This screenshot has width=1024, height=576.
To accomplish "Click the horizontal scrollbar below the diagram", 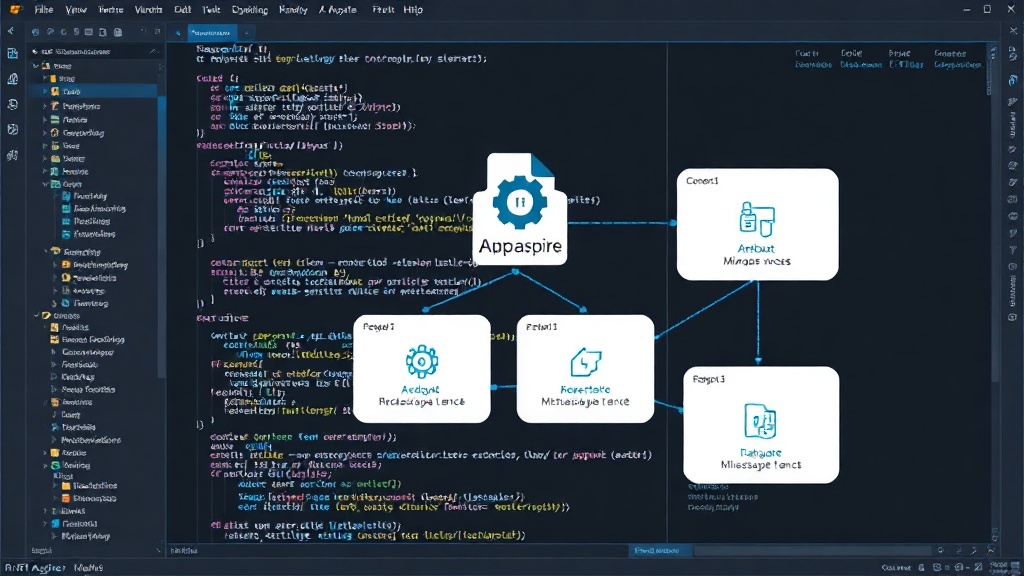I will tap(812, 551).
